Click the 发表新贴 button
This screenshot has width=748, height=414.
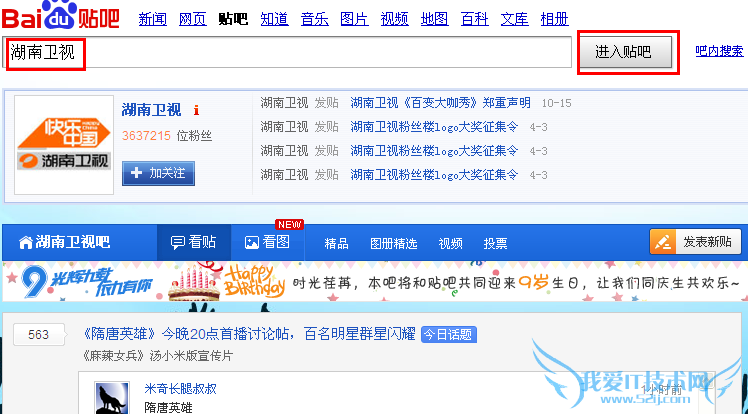[696, 242]
